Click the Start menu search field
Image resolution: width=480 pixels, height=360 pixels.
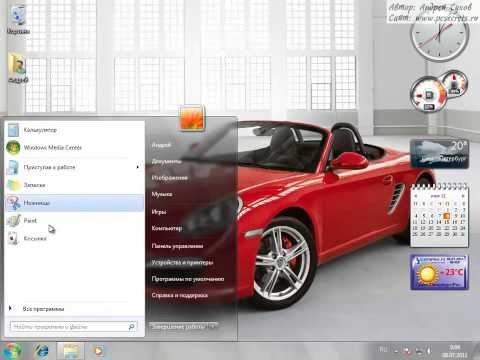73,327
